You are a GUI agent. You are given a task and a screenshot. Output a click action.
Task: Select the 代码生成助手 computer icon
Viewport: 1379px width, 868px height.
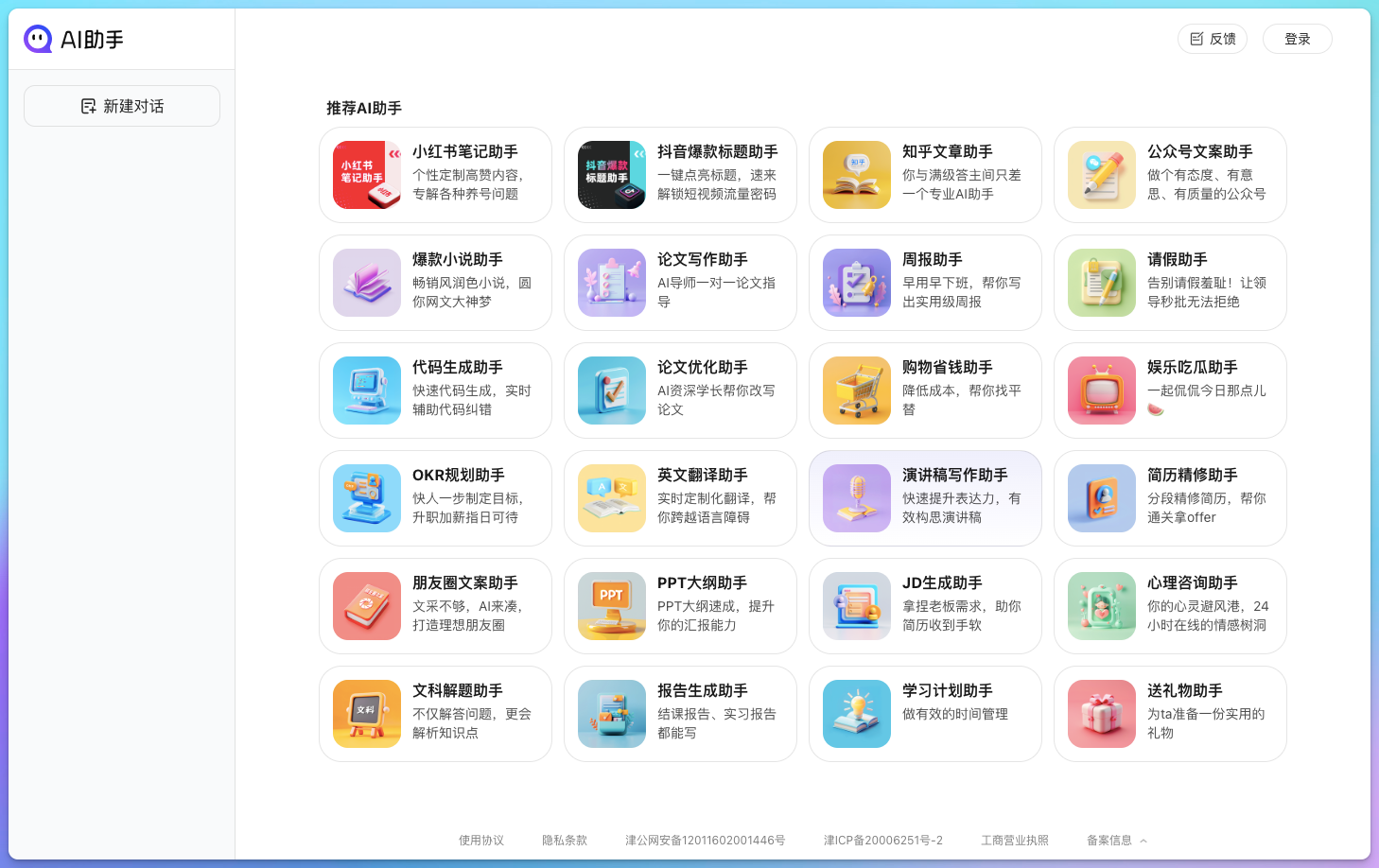click(366, 391)
